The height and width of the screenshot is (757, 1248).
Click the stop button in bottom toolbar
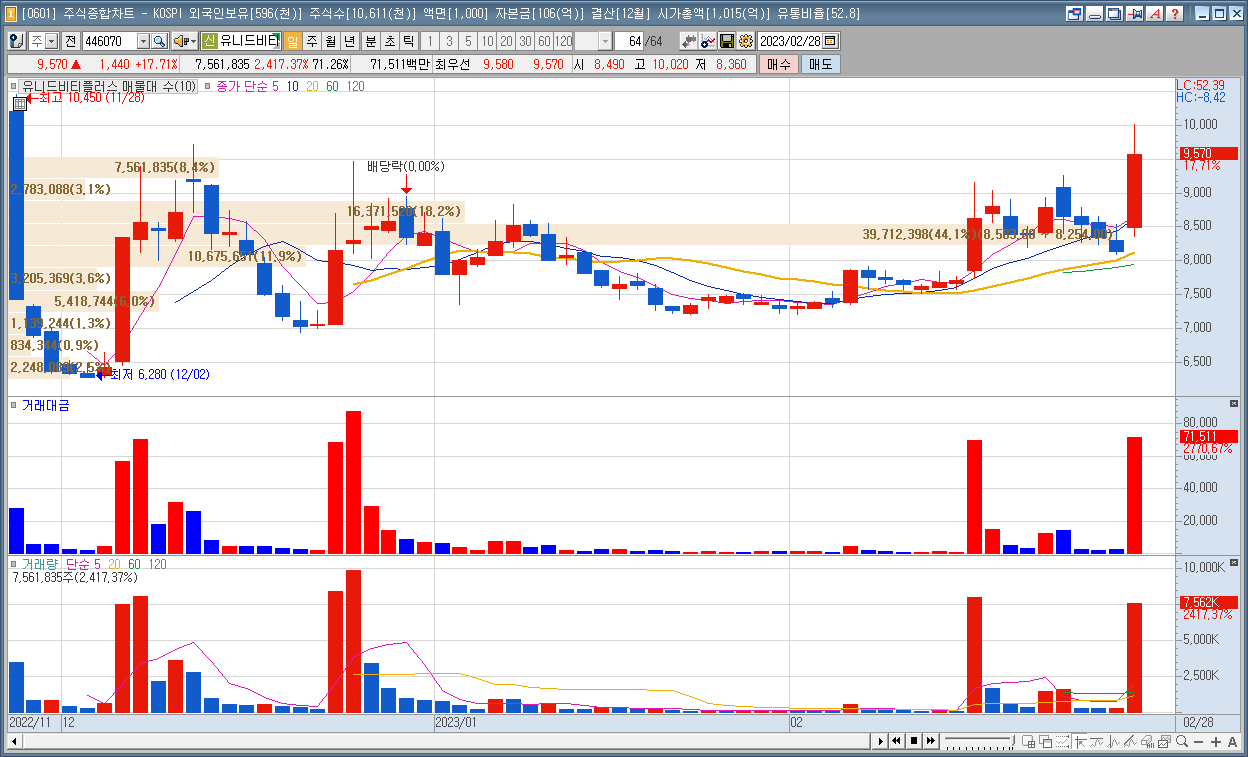pos(914,741)
